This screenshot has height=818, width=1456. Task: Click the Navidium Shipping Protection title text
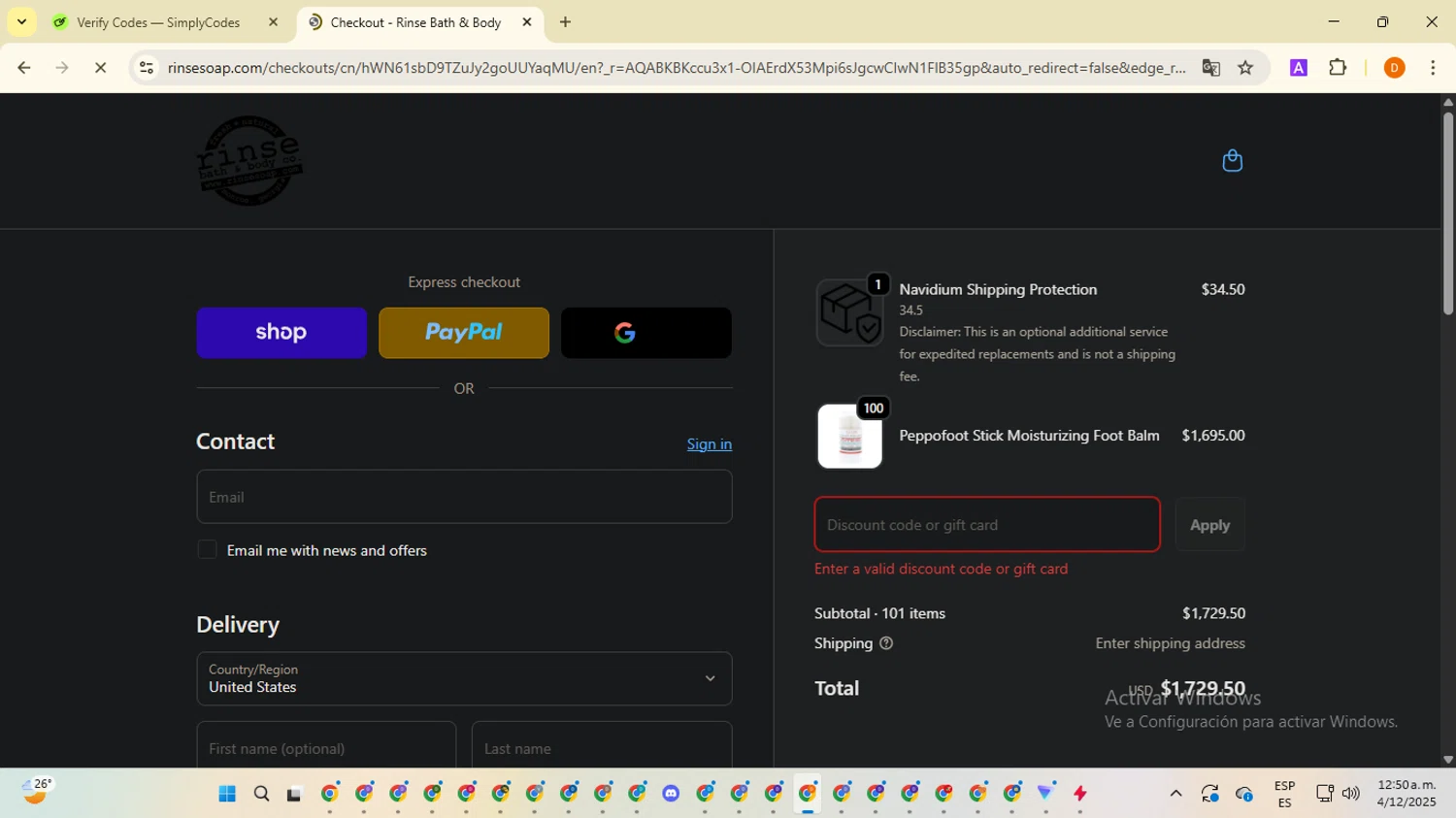(998, 289)
